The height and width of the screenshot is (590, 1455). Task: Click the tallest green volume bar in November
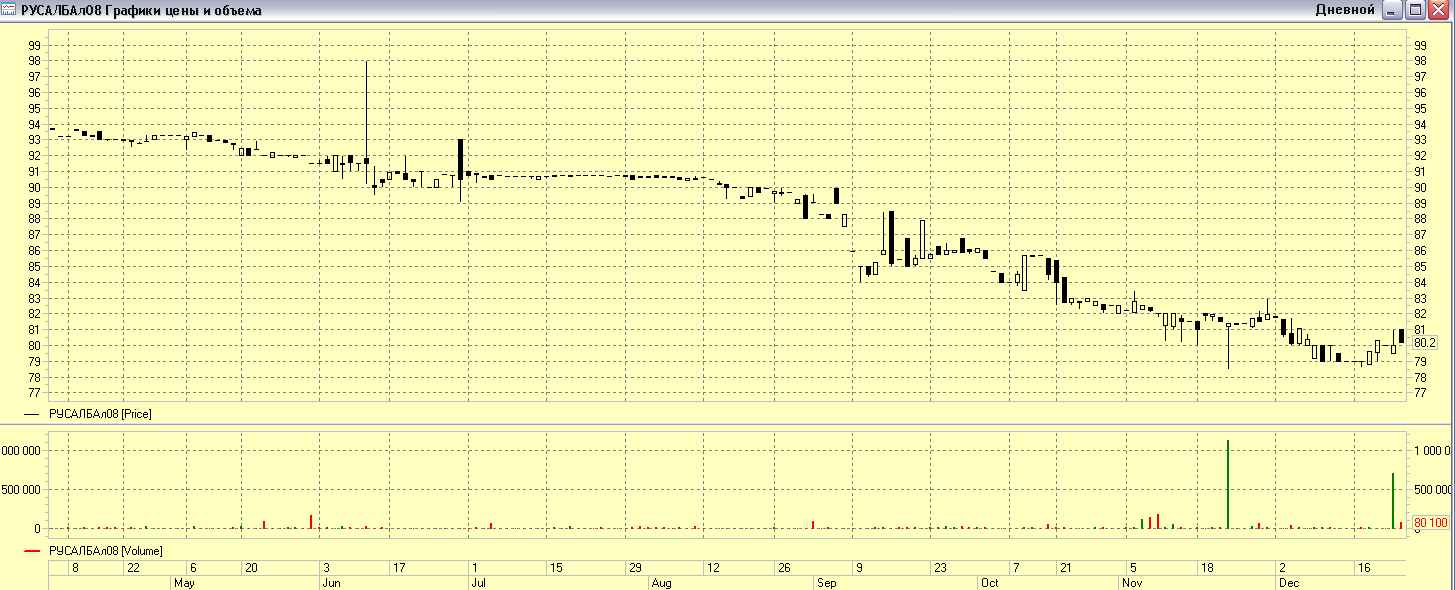point(1228,484)
